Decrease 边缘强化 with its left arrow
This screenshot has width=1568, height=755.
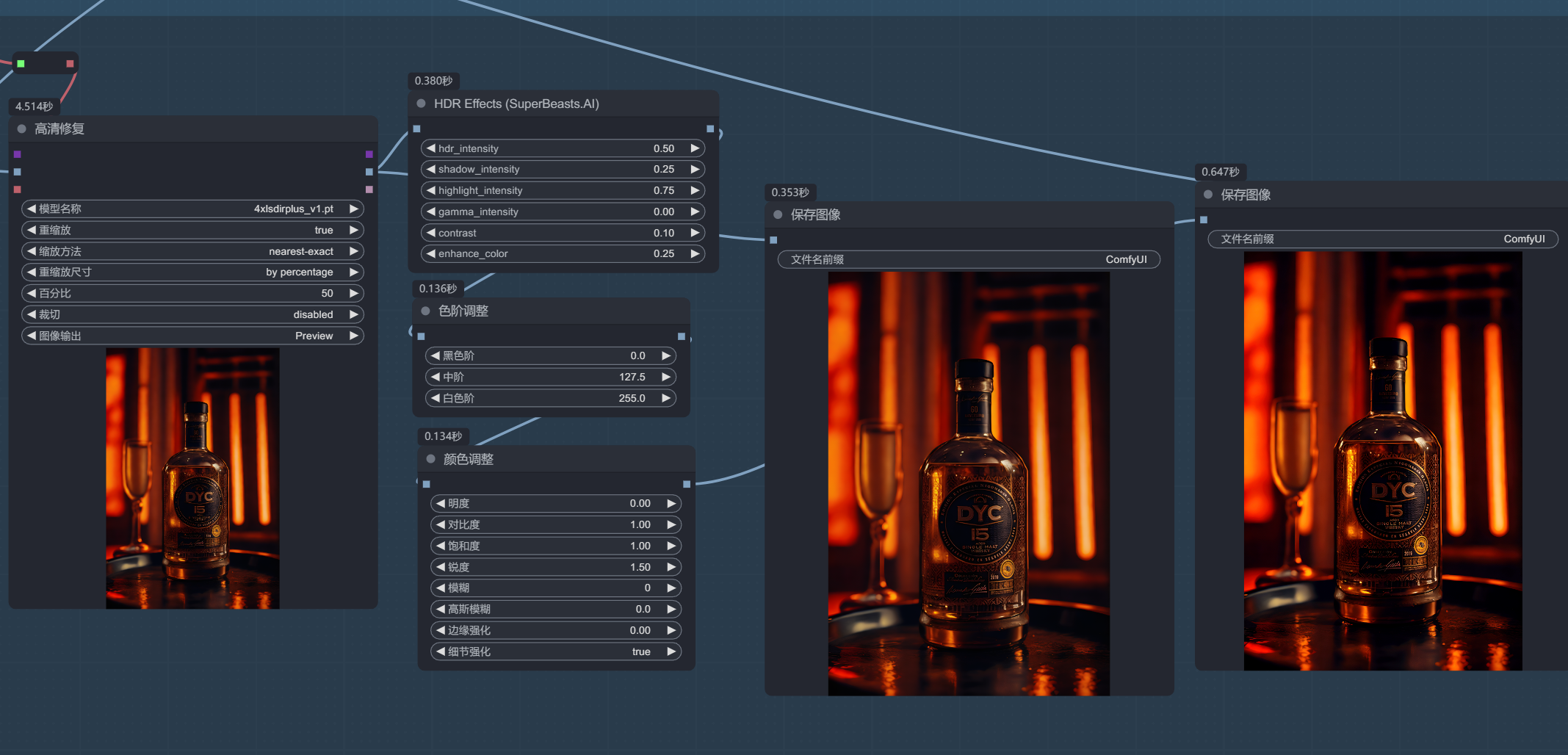click(441, 630)
